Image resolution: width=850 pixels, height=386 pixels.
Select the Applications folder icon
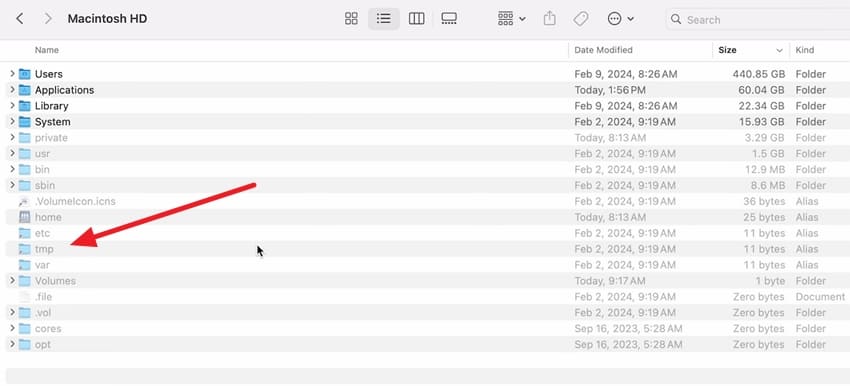pos(24,89)
